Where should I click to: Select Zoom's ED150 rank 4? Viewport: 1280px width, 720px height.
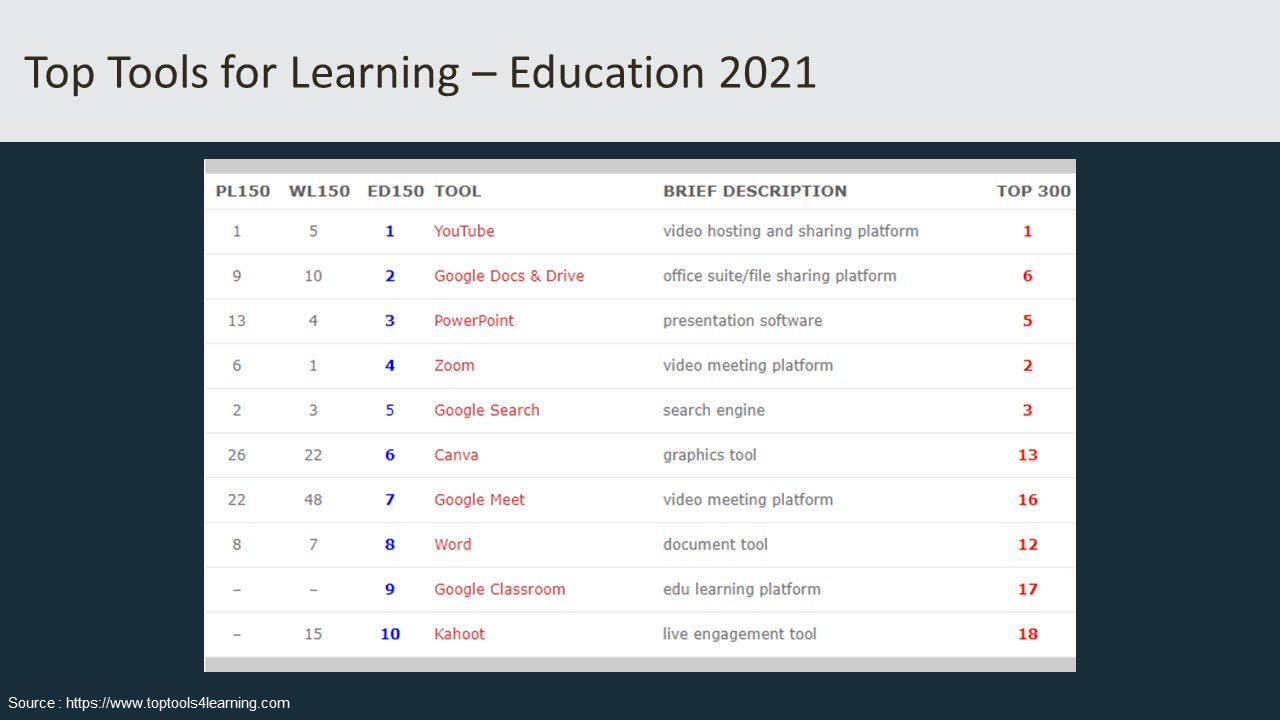(390, 366)
